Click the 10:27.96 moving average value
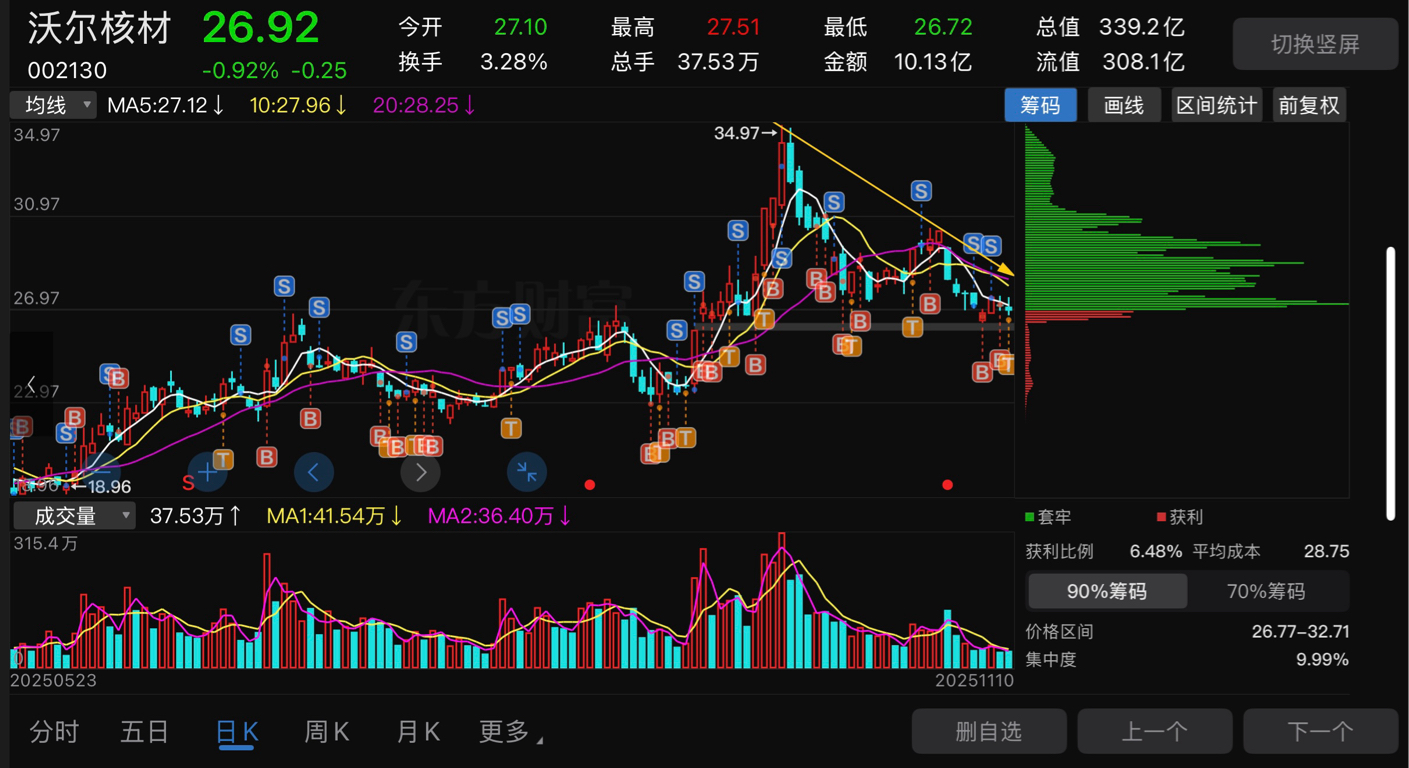The width and height of the screenshot is (1409, 768). point(299,105)
